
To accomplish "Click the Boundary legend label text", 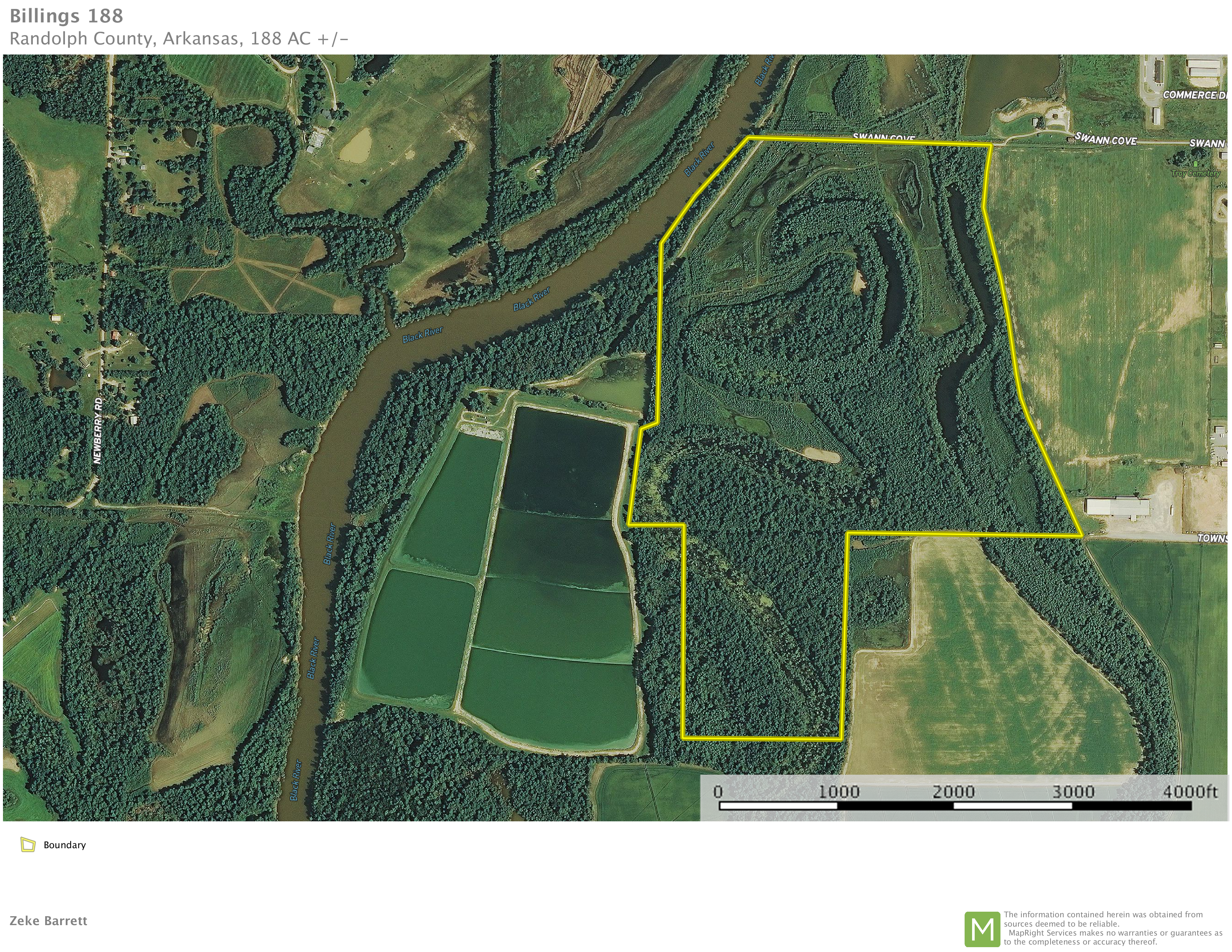I will (64, 845).
